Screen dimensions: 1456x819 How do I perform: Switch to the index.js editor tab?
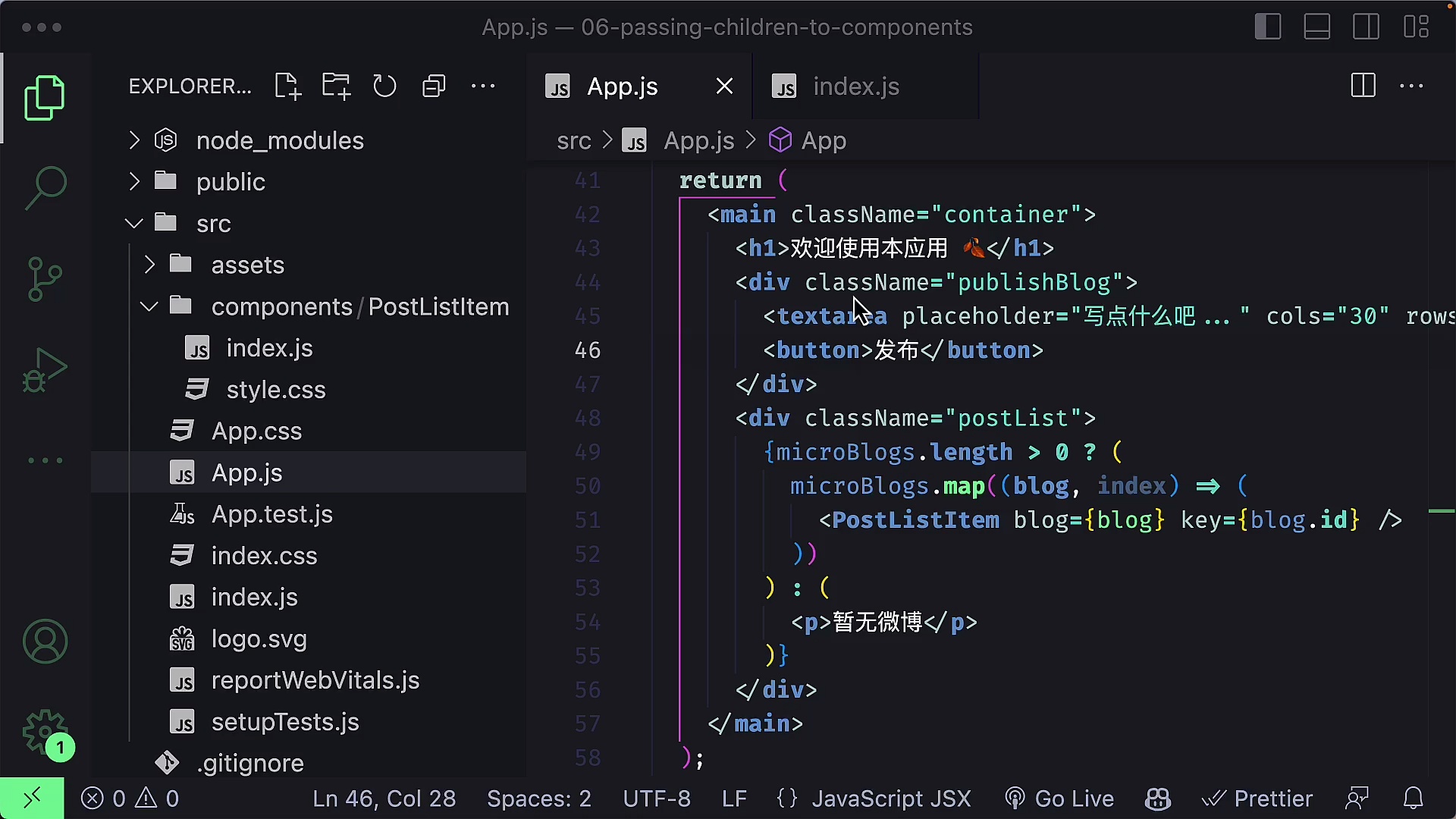tap(865, 86)
